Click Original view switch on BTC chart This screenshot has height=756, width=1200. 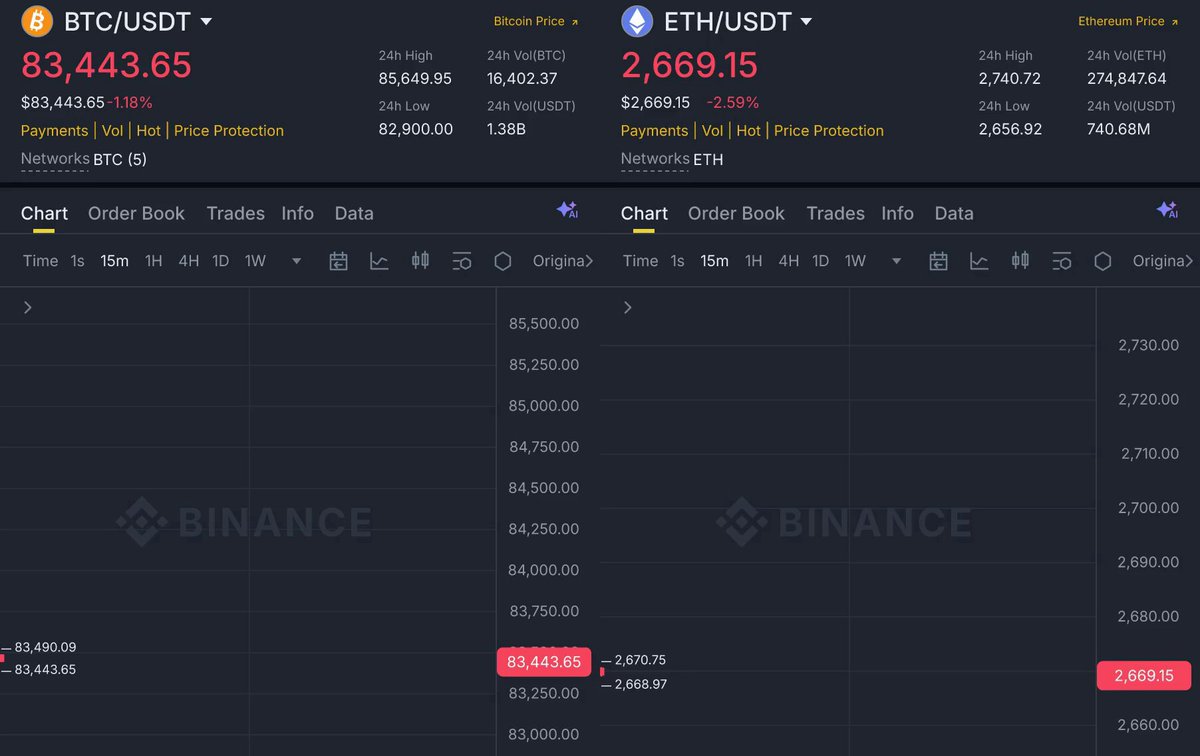point(562,261)
